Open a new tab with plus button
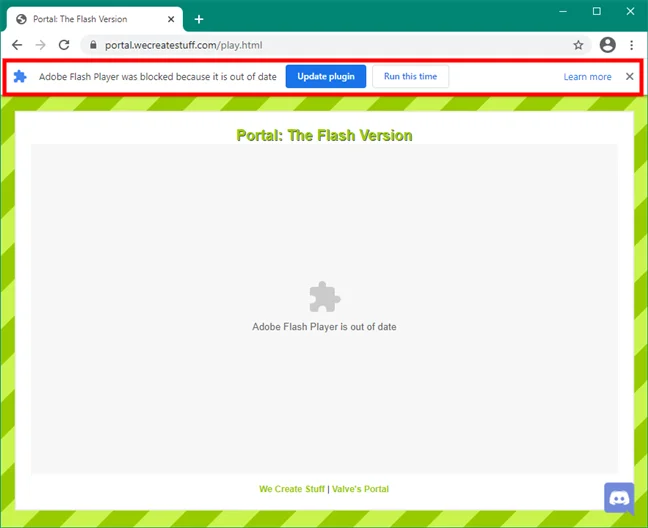648x528 pixels. click(x=199, y=19)
